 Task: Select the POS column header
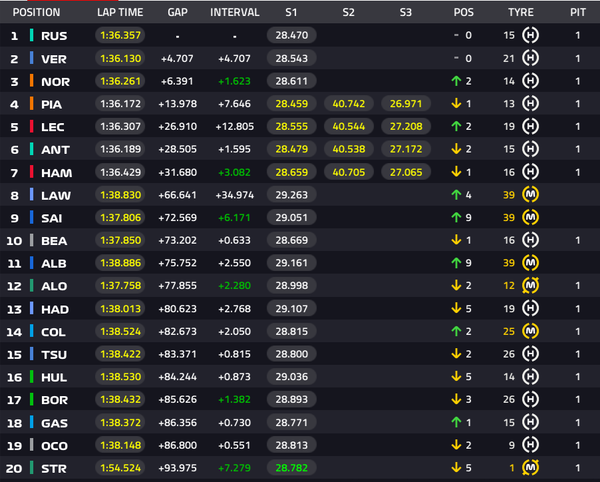463,12
